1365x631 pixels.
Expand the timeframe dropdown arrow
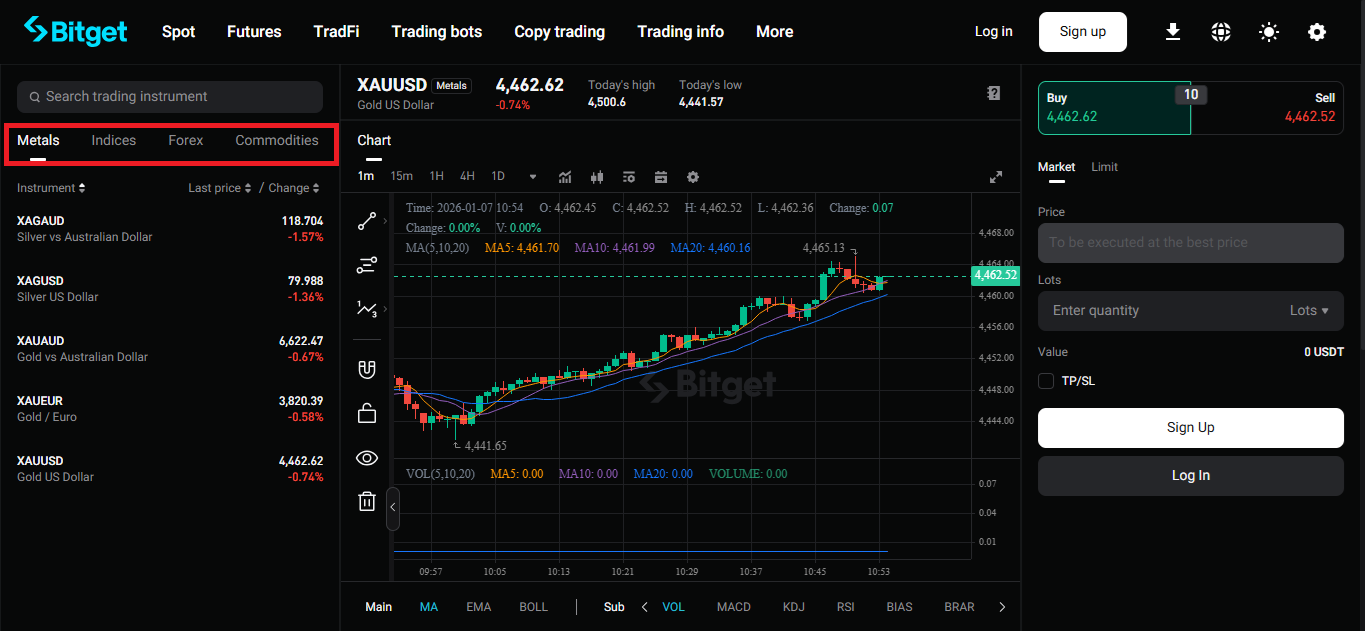pos(533,177)
